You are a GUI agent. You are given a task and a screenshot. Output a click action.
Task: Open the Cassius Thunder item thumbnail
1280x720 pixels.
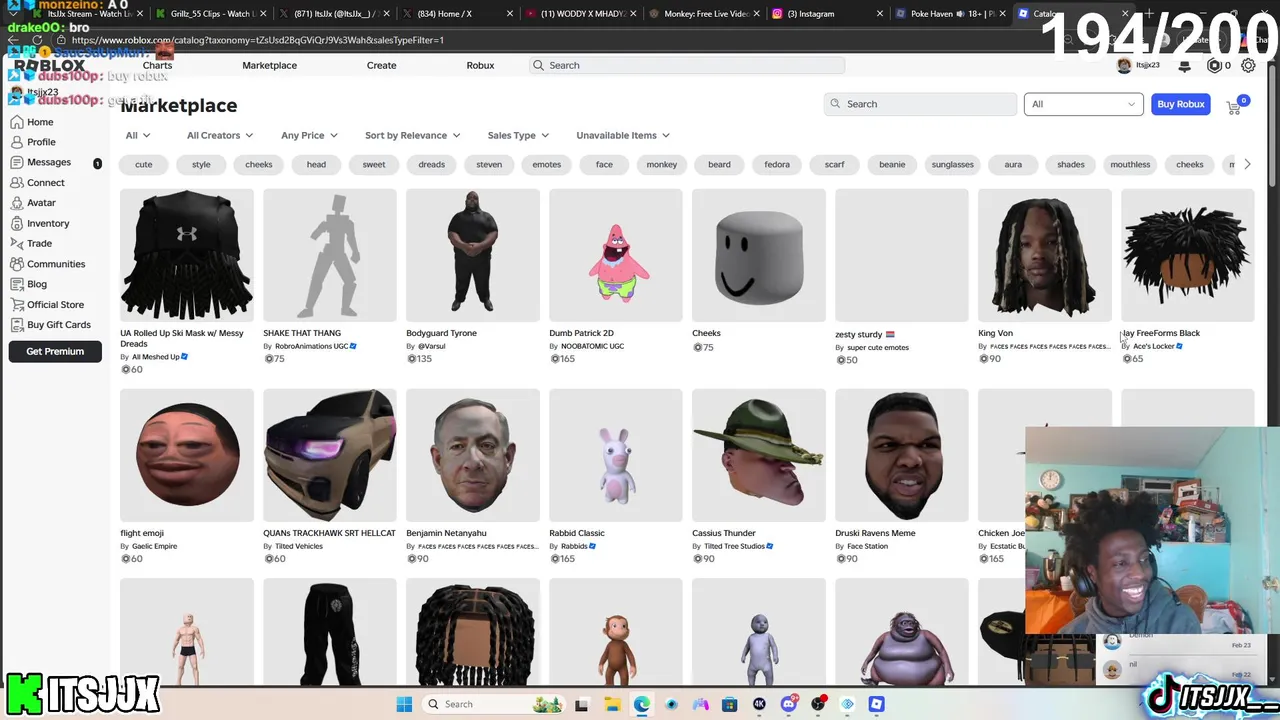click(758, 455)
